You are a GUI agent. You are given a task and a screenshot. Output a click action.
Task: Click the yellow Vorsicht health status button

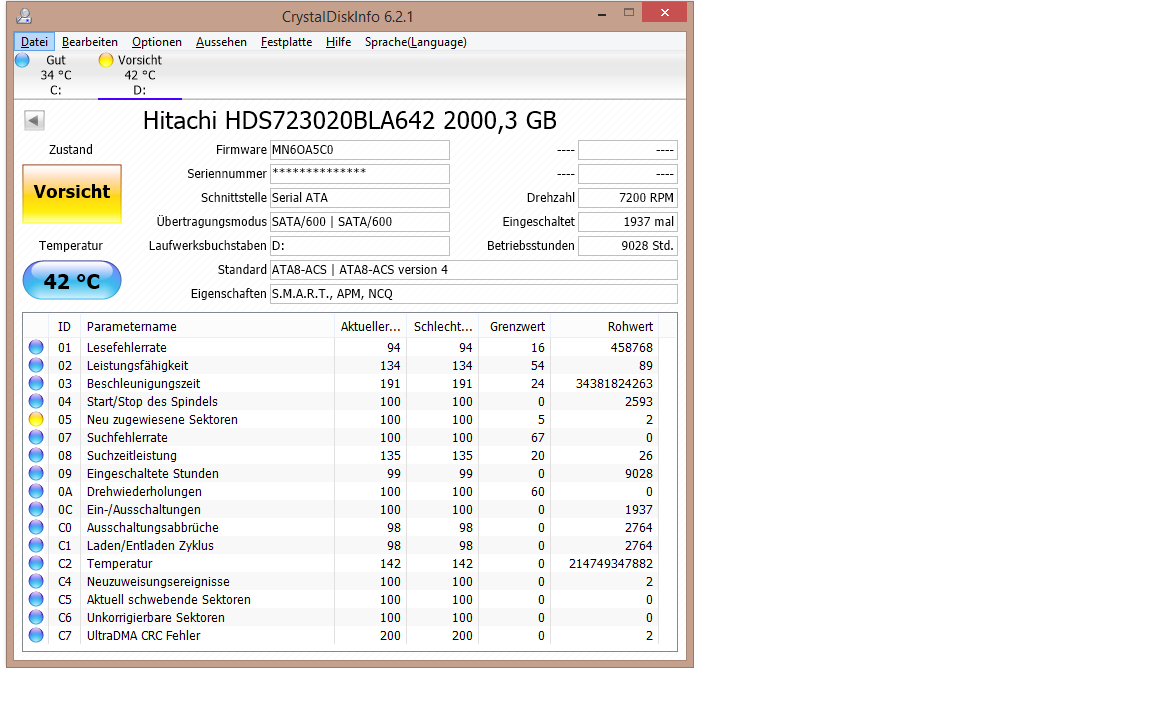click(x=72, y=193)
